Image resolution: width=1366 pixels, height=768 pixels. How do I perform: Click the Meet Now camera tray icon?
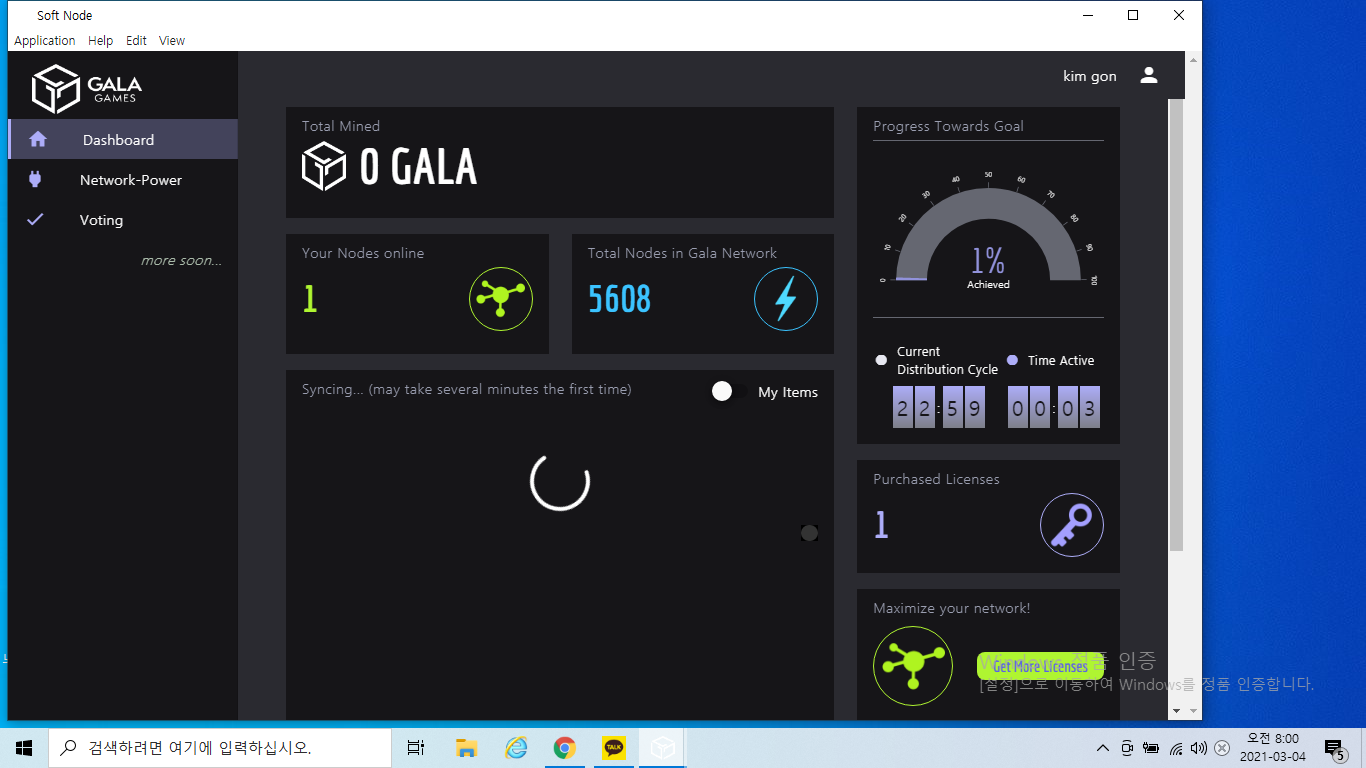click(x=1127, y=748)
